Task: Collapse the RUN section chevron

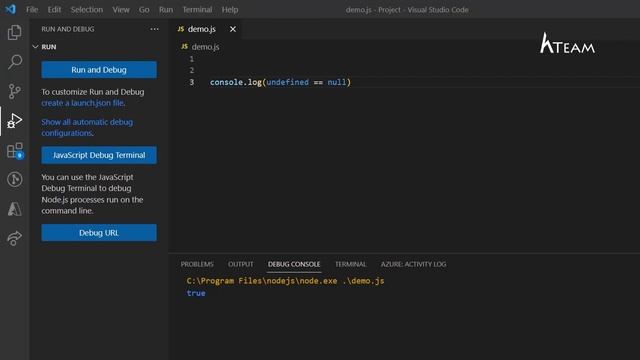Action: coord(35,47)
